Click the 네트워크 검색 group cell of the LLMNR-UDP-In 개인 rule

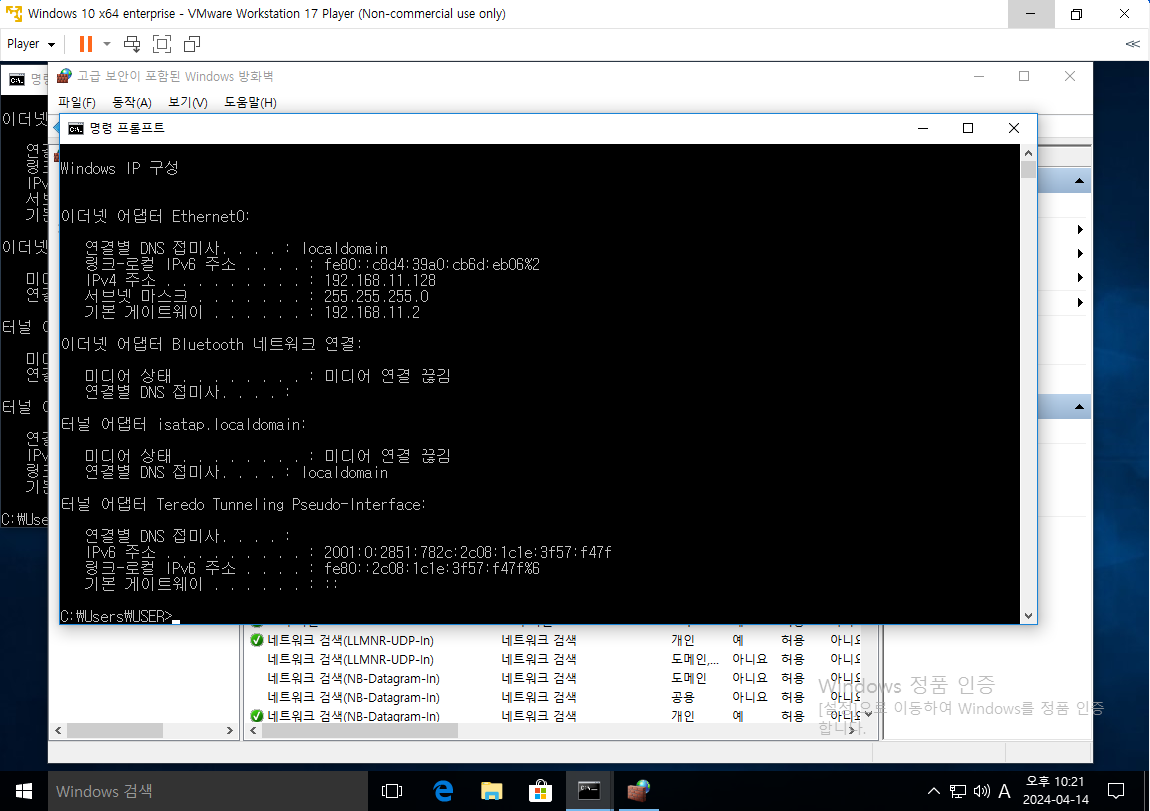pos(538,640)
